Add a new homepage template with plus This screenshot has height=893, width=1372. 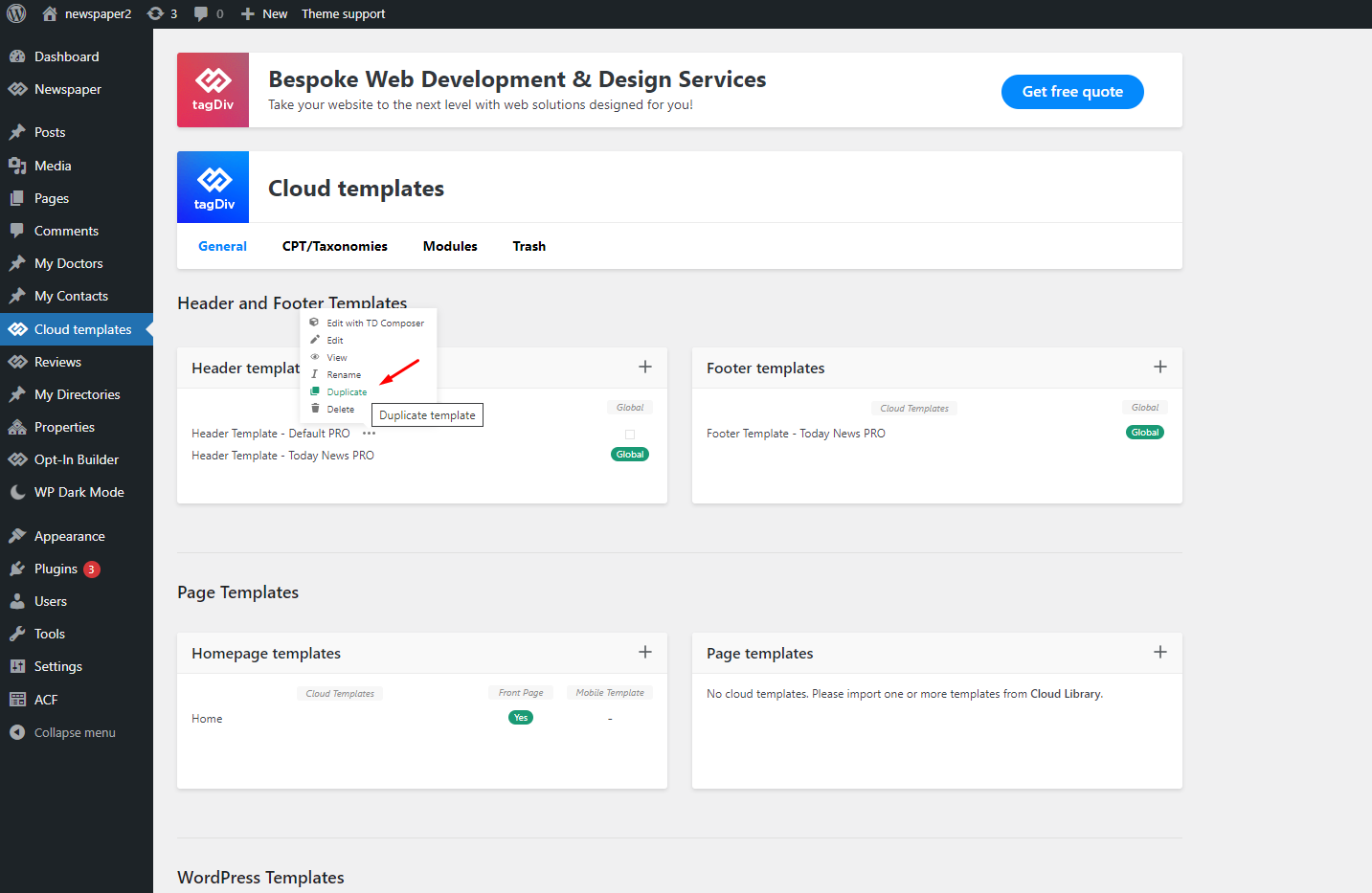645,652
